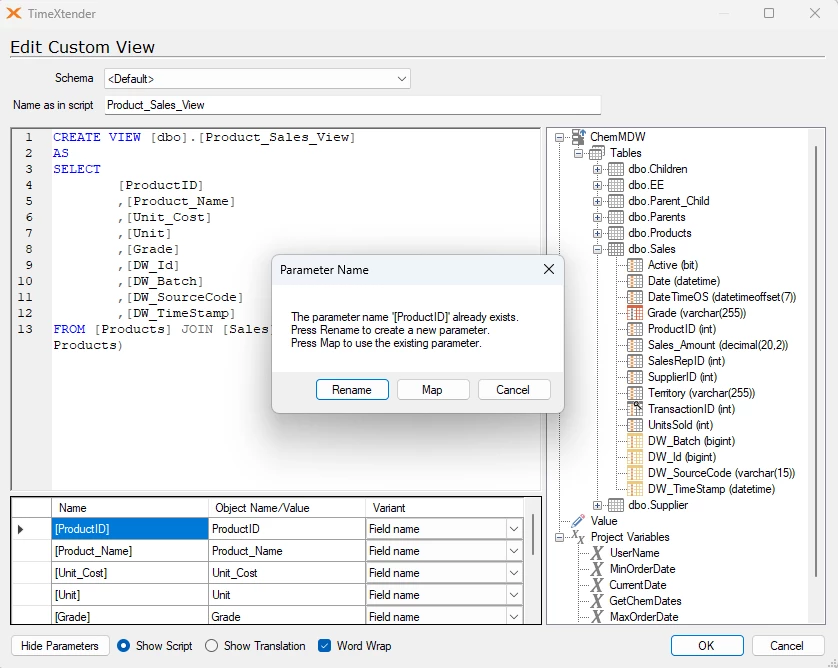This screenshot has width=838, height=668.
Task: Click the Unit_Cost object name cell
Action: [x=286, y=573]
